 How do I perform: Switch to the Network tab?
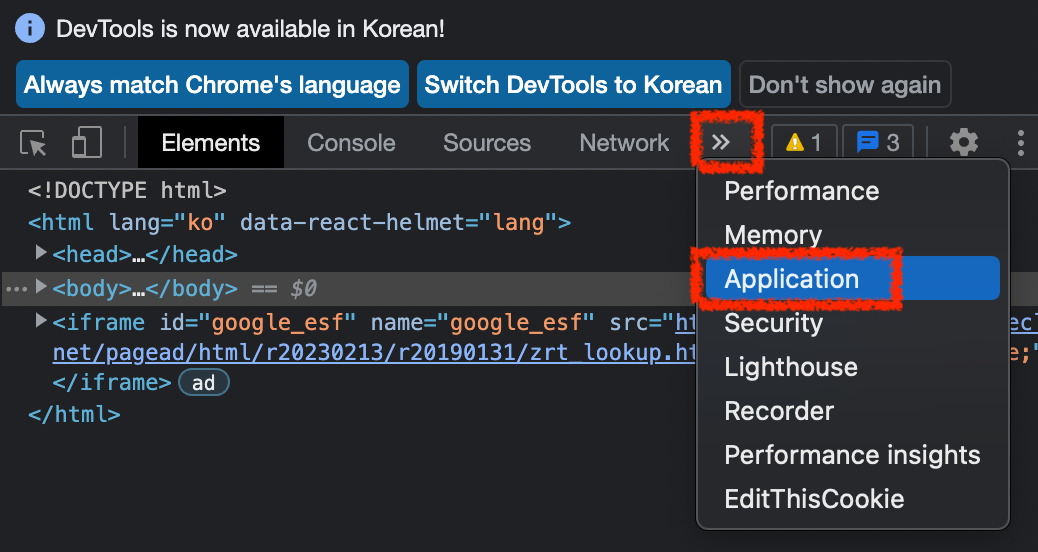pos(624,142)
